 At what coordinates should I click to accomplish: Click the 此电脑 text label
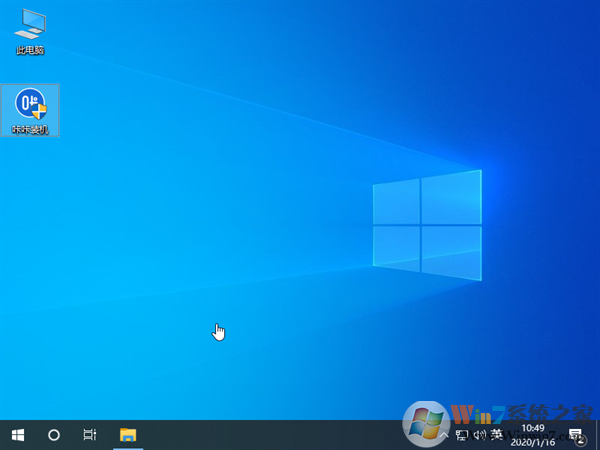pyautogui.click(x=30, y=50)
